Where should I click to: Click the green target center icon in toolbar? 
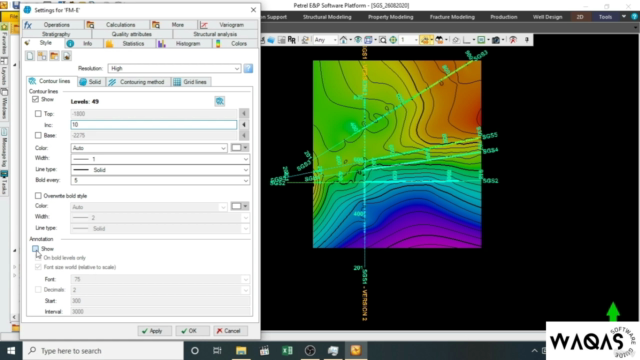pos(393,40)
